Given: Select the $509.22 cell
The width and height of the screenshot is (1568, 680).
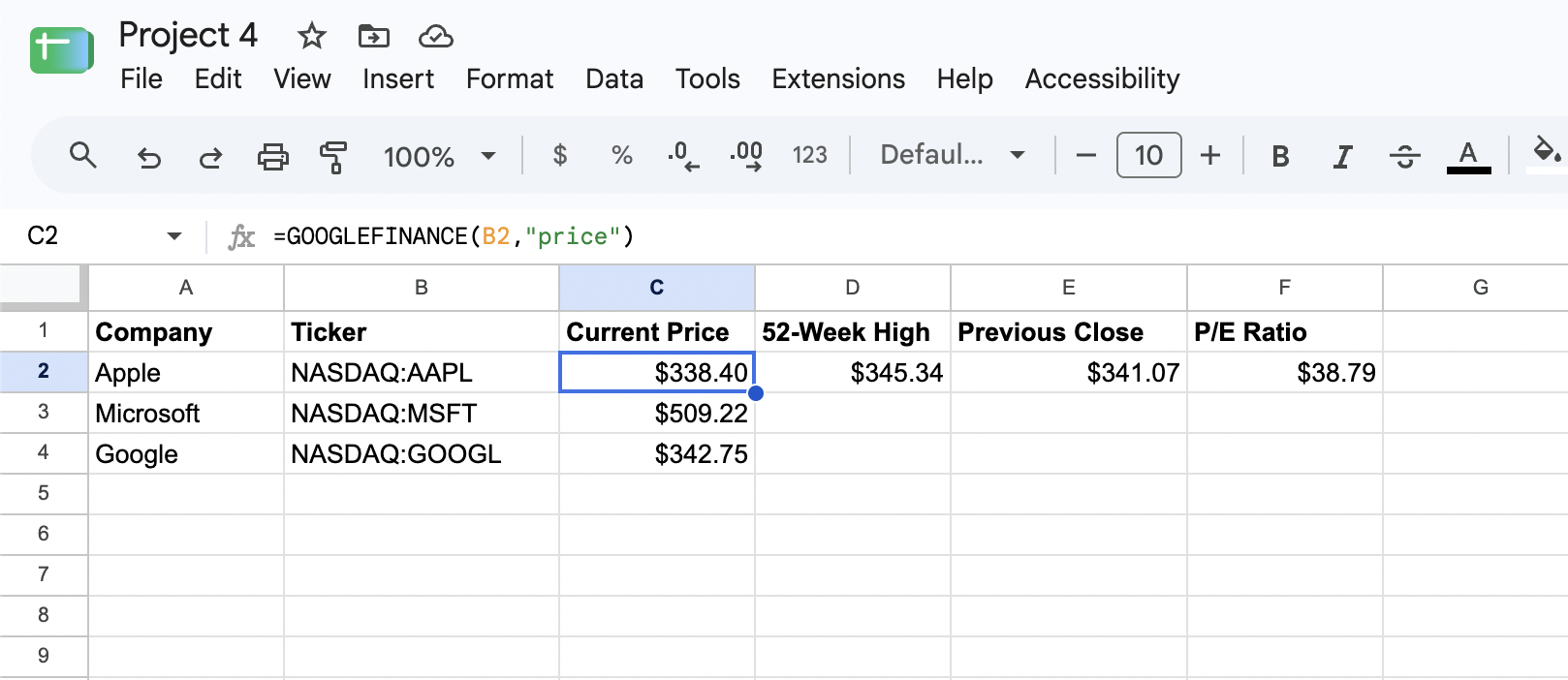Looking at the screenshot, I should coord(657,413).
